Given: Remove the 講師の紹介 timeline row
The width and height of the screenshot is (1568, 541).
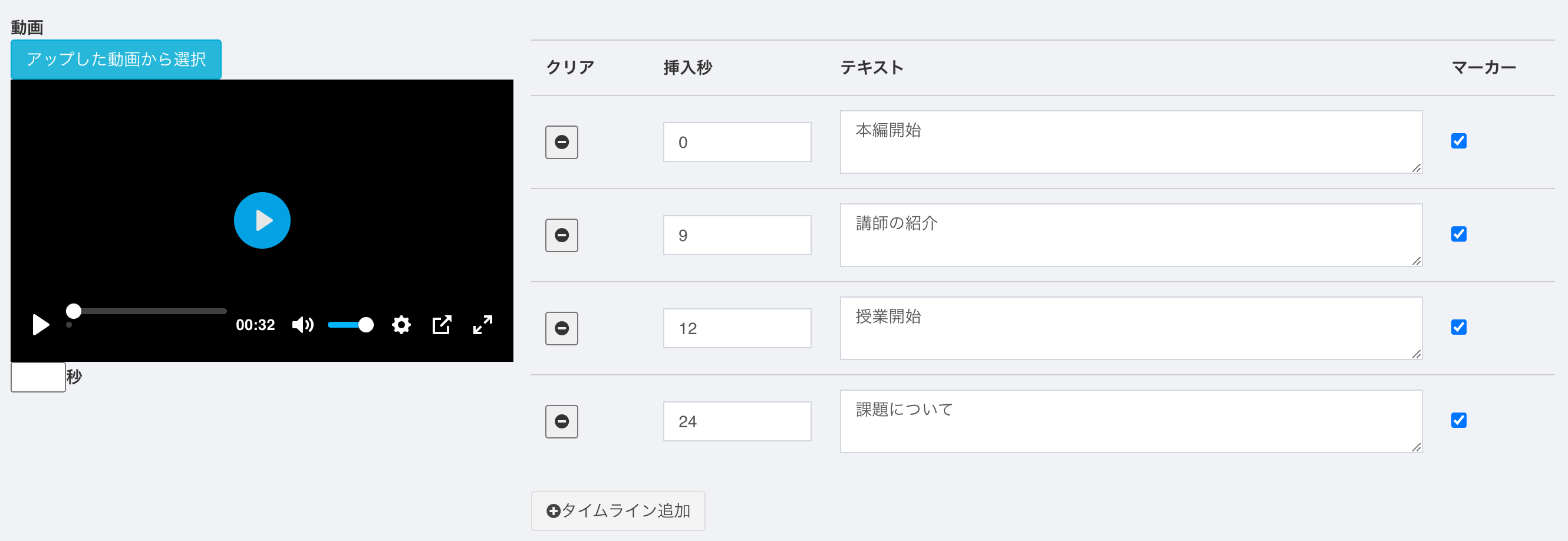Looking at the screenshot, I should [561, 236].
